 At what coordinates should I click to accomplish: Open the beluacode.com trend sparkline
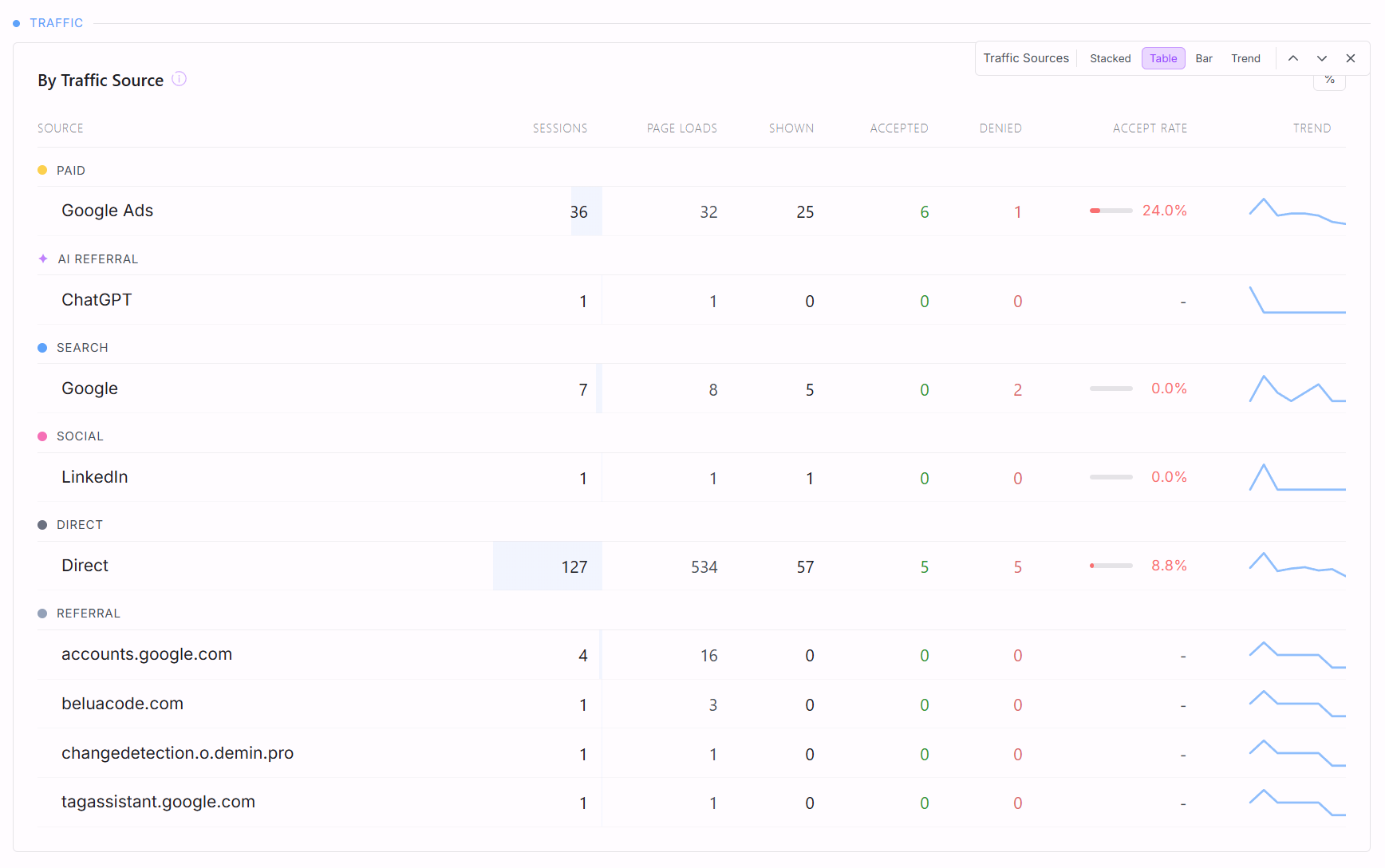coord(1297,704)
